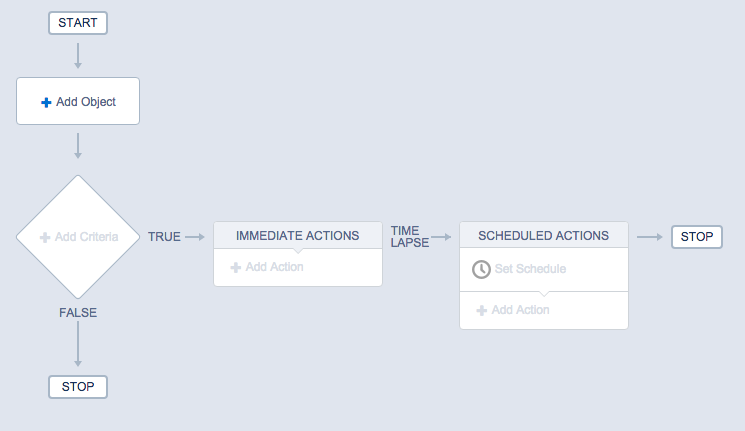Click Add Action under Scheduled Actions
The width and height of the screenshot is (745, 431).
(520, 310)
